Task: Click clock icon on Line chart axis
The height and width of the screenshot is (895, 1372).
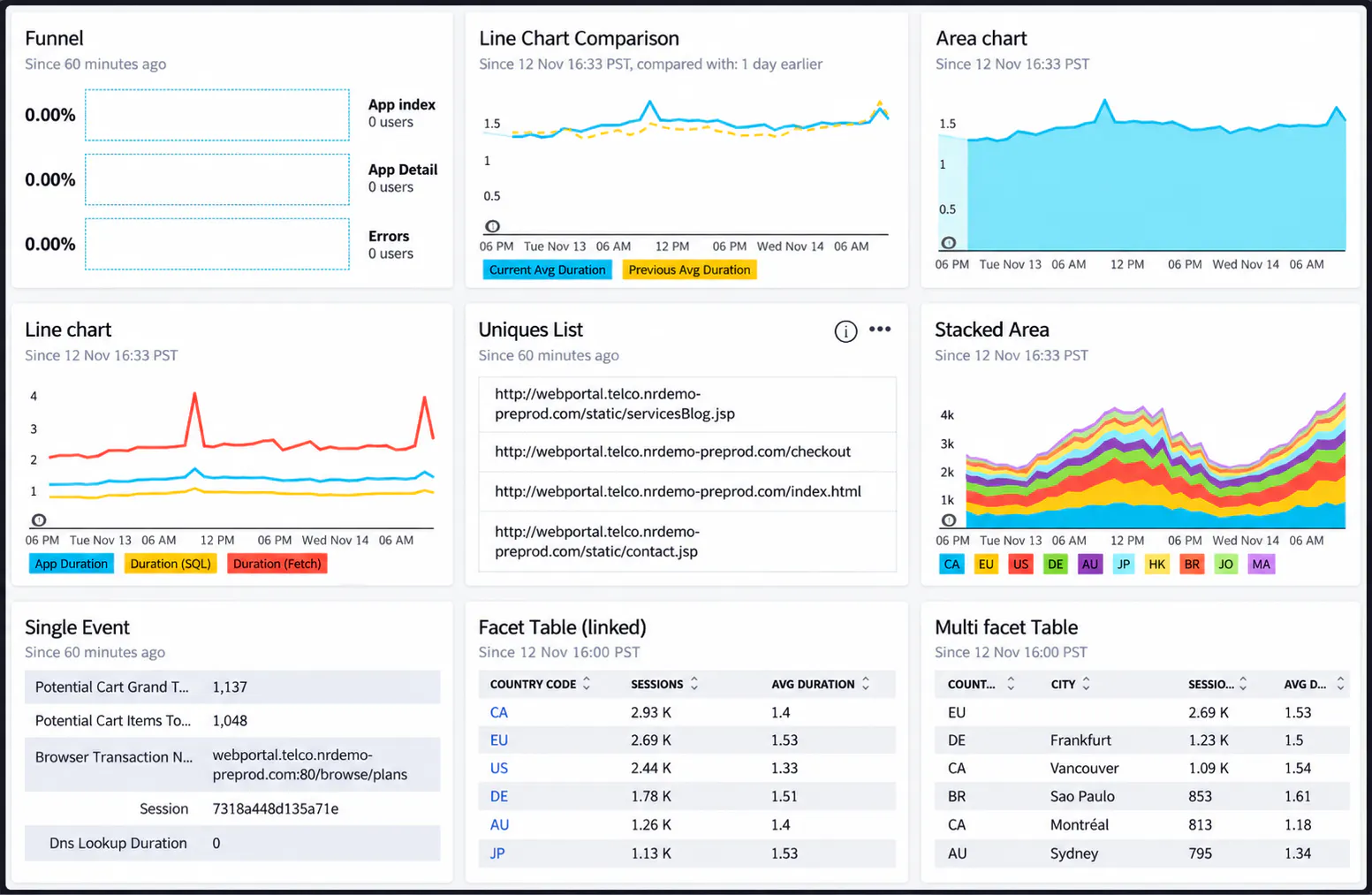Action: pyautogui.click(x=39, y=520)
